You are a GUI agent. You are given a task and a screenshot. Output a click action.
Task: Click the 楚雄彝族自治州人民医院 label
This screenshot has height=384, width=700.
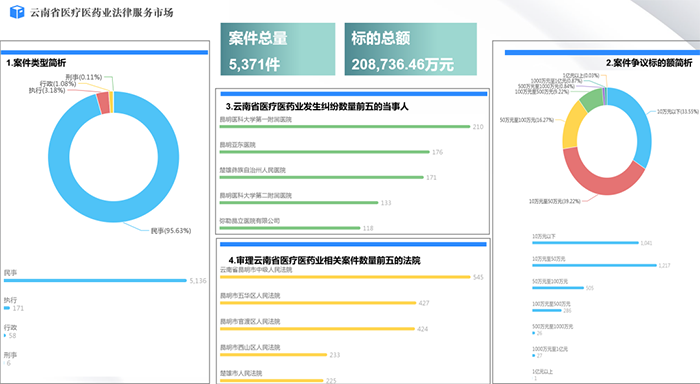tap(252, 170)
